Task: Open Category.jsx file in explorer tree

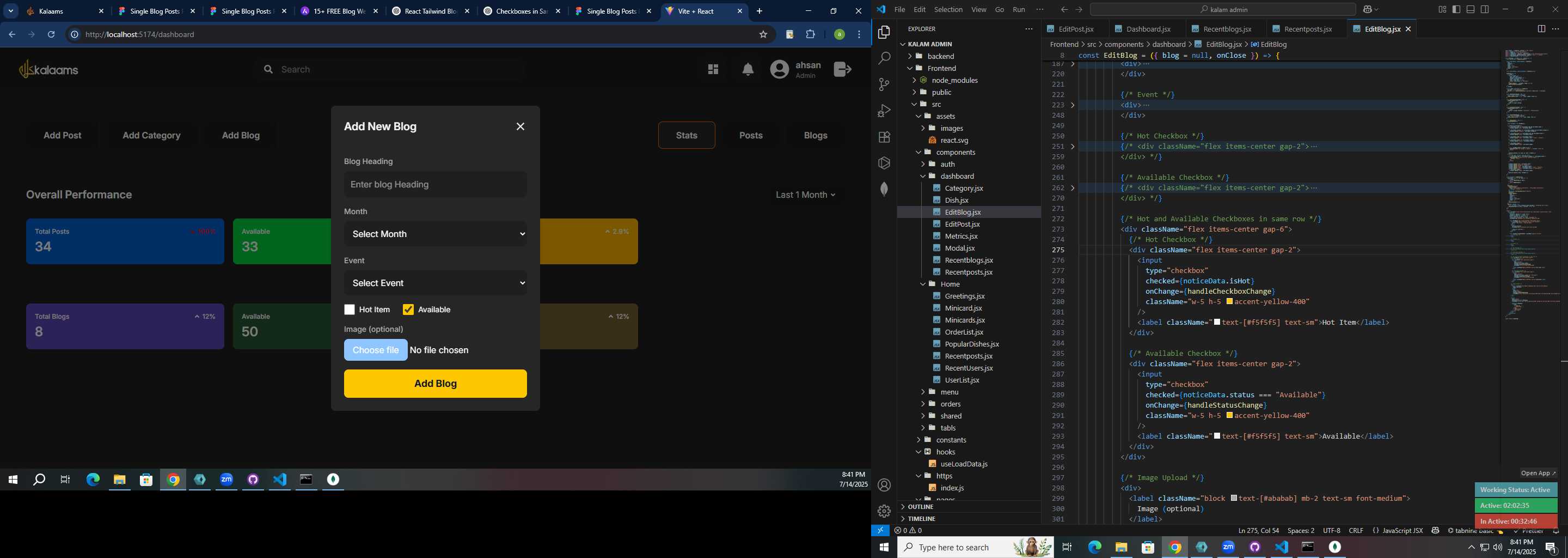Action: [x=964, y=188]
